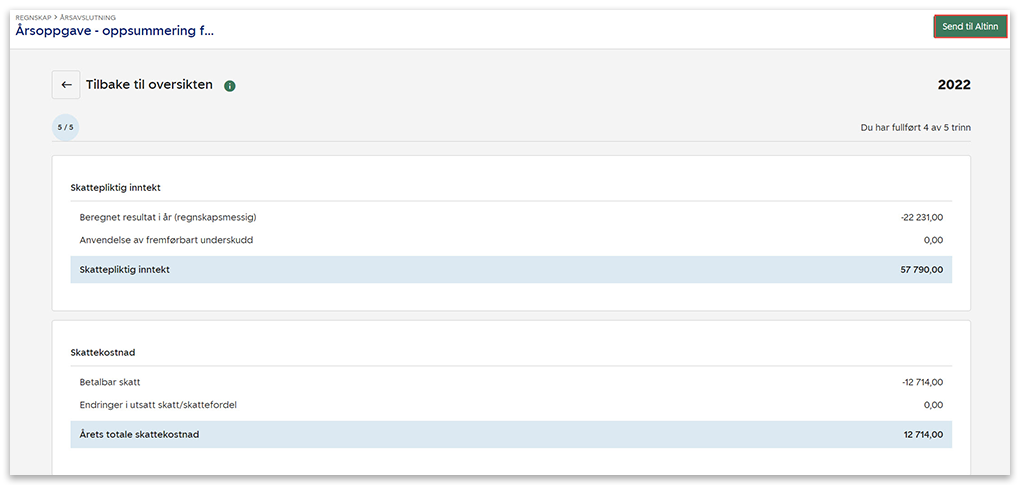The width and height of the screenshot is (1020, 485).
Task: Select the Anvendelse av fremførbart underskudd row
Action: click(x=167, y=240)
